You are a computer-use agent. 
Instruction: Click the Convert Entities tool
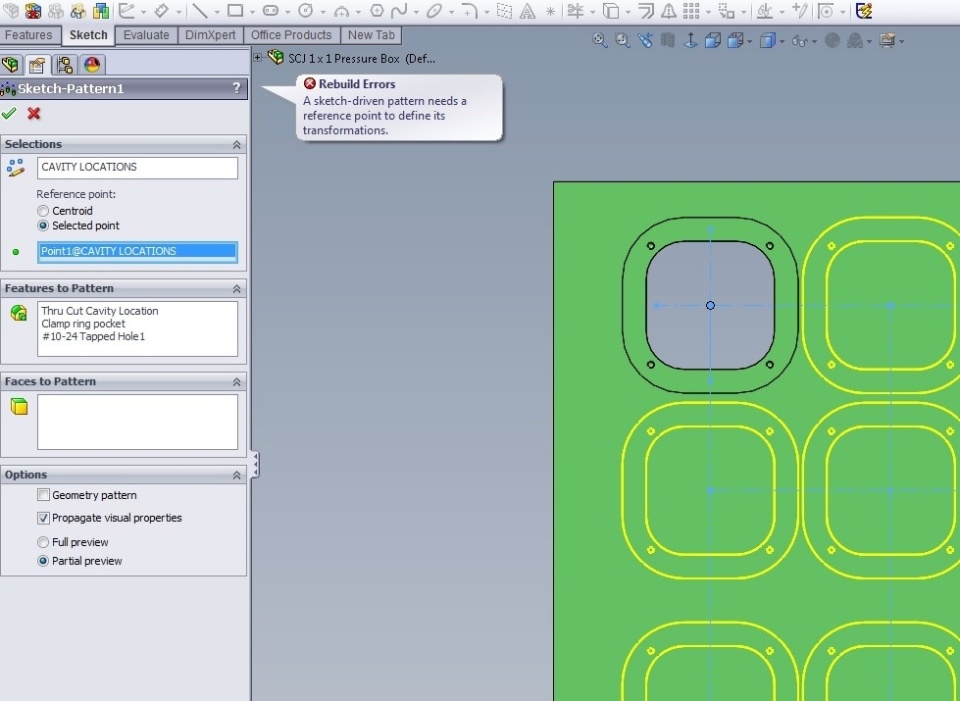click(610, 10)
